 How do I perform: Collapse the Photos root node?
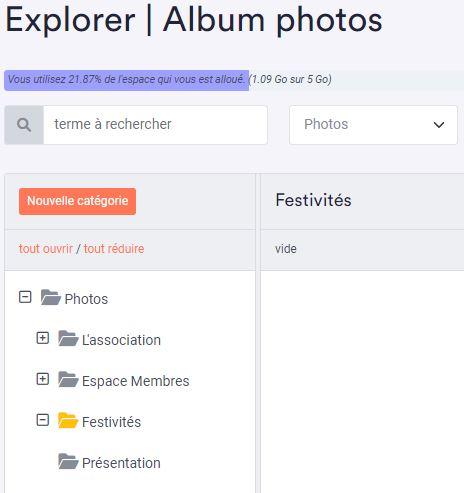(x=25, y=297)
